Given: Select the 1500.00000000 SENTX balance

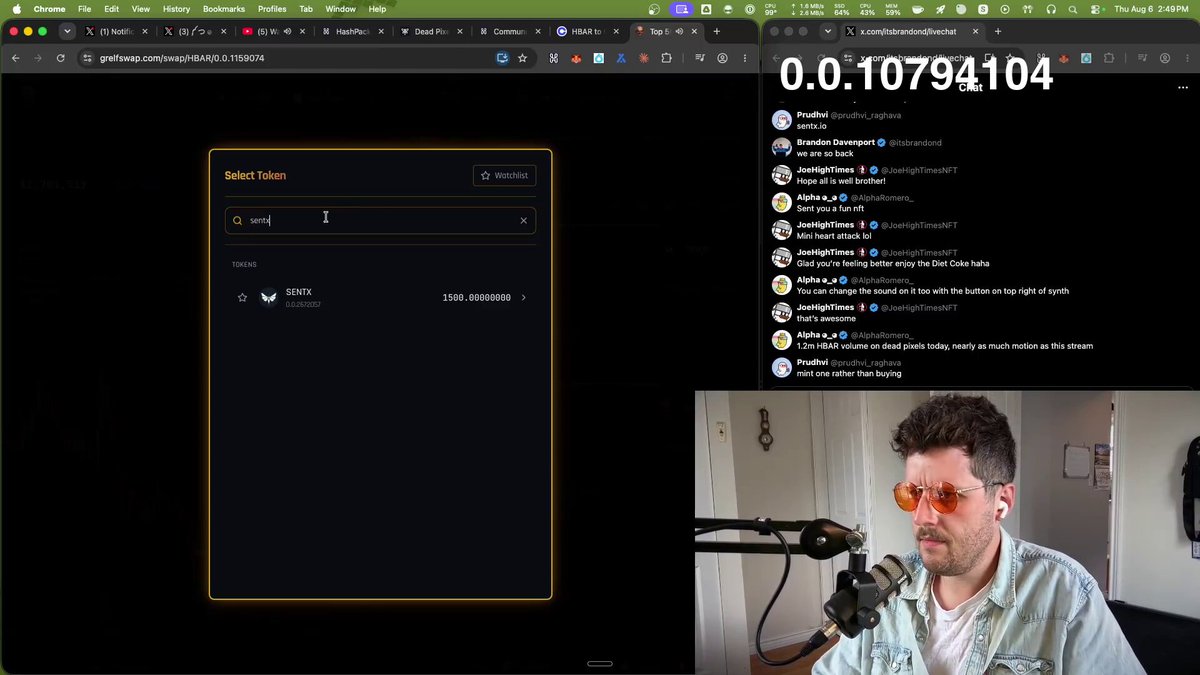Looking at the screenshot, I should pyautogui.click(x=476, y=297).
